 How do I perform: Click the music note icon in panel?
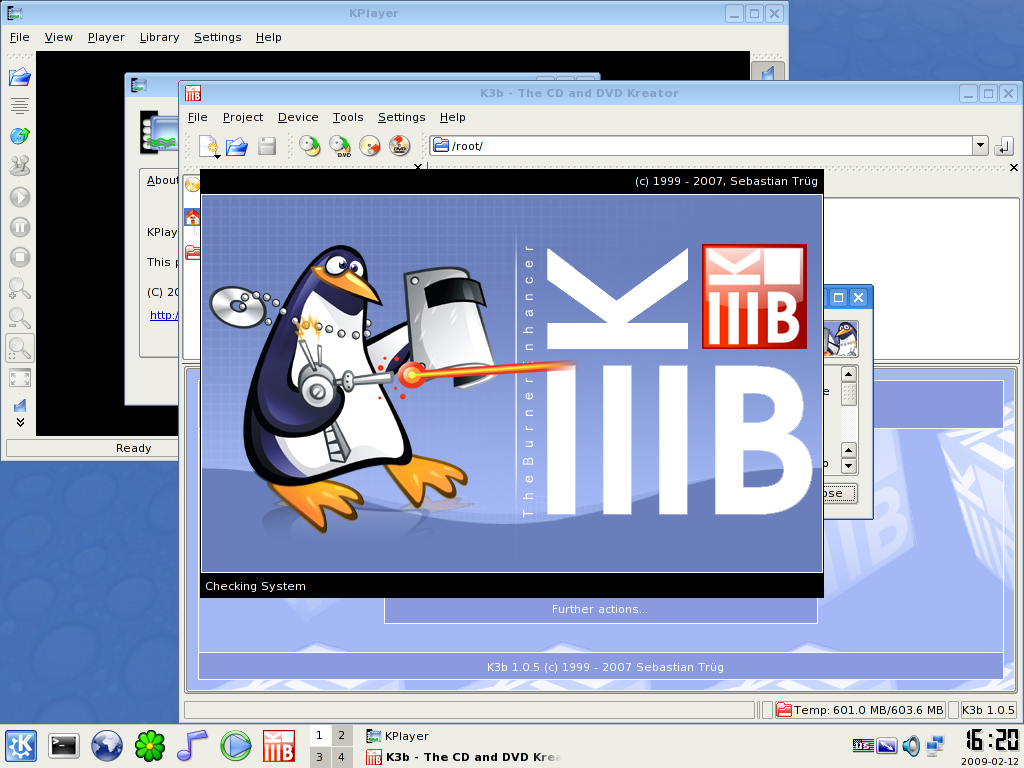click(x=192, y=746)
